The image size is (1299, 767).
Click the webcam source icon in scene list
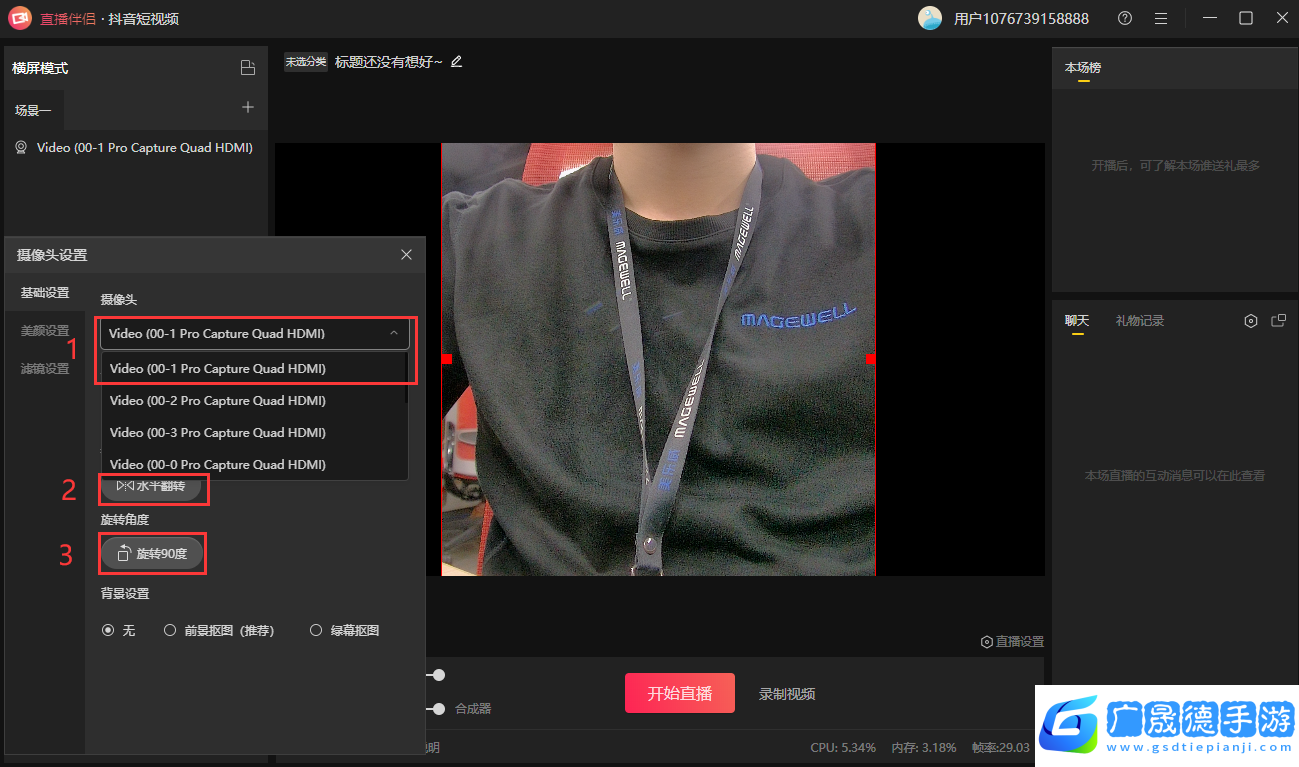(x=20, y=147)
